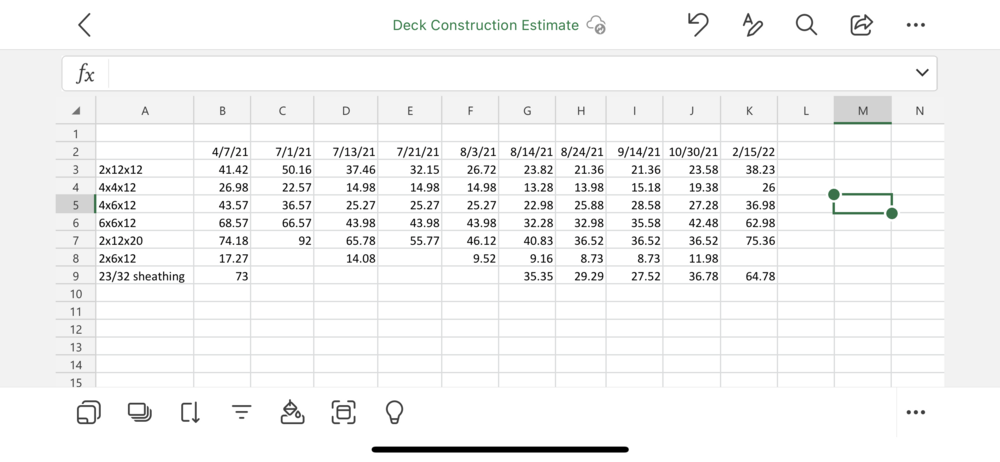Tap the fx insert function button
The image size is (1000, 462).
(86, 73)
